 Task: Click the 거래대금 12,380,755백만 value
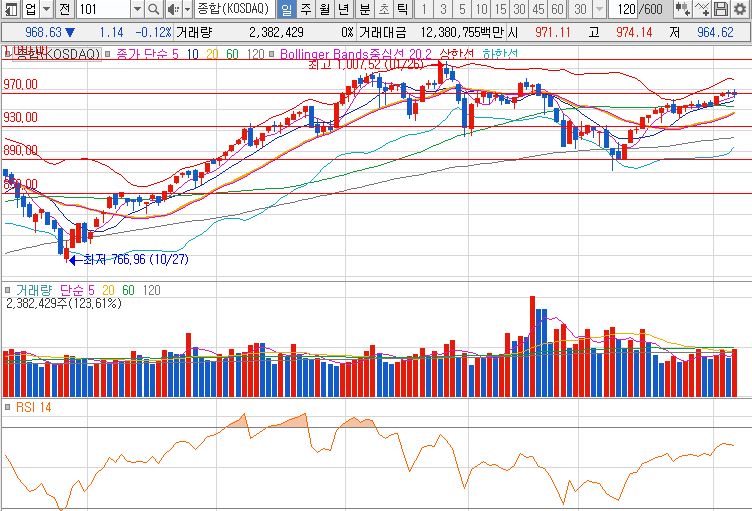pyautogui.click(x=462, y=33)
